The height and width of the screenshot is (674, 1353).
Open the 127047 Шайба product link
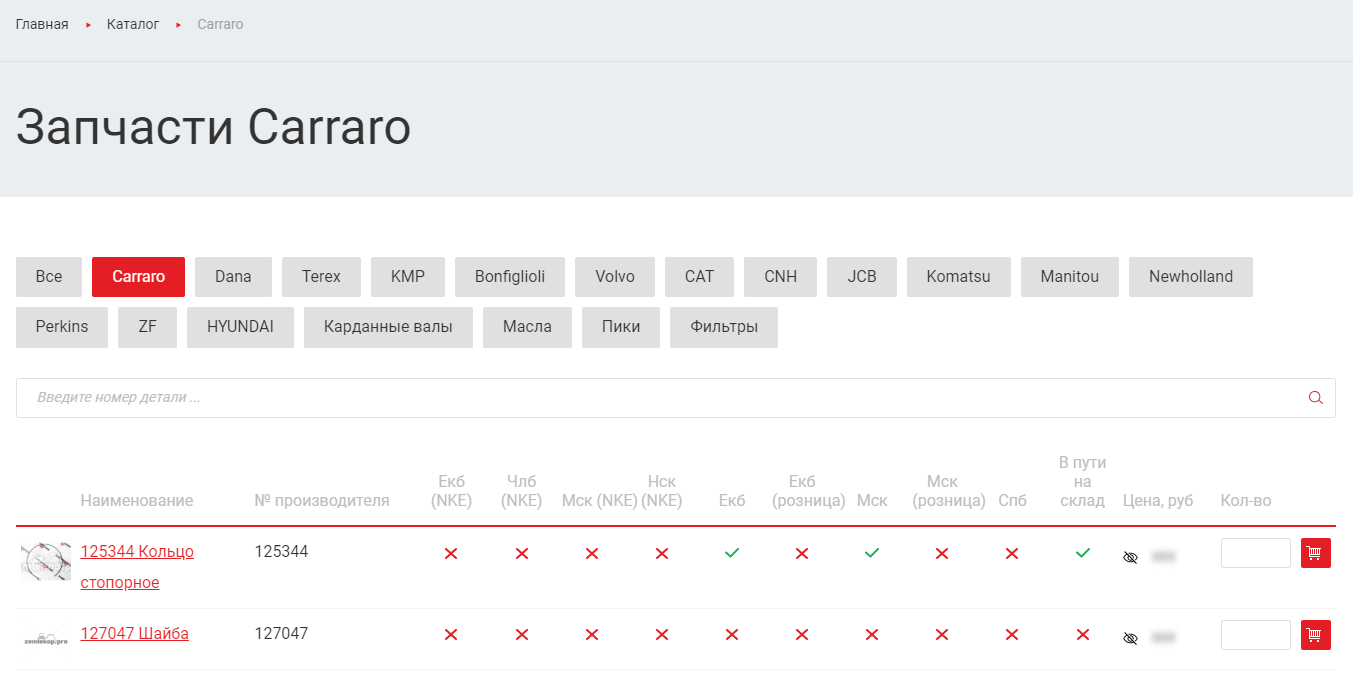tap(135, 633)
